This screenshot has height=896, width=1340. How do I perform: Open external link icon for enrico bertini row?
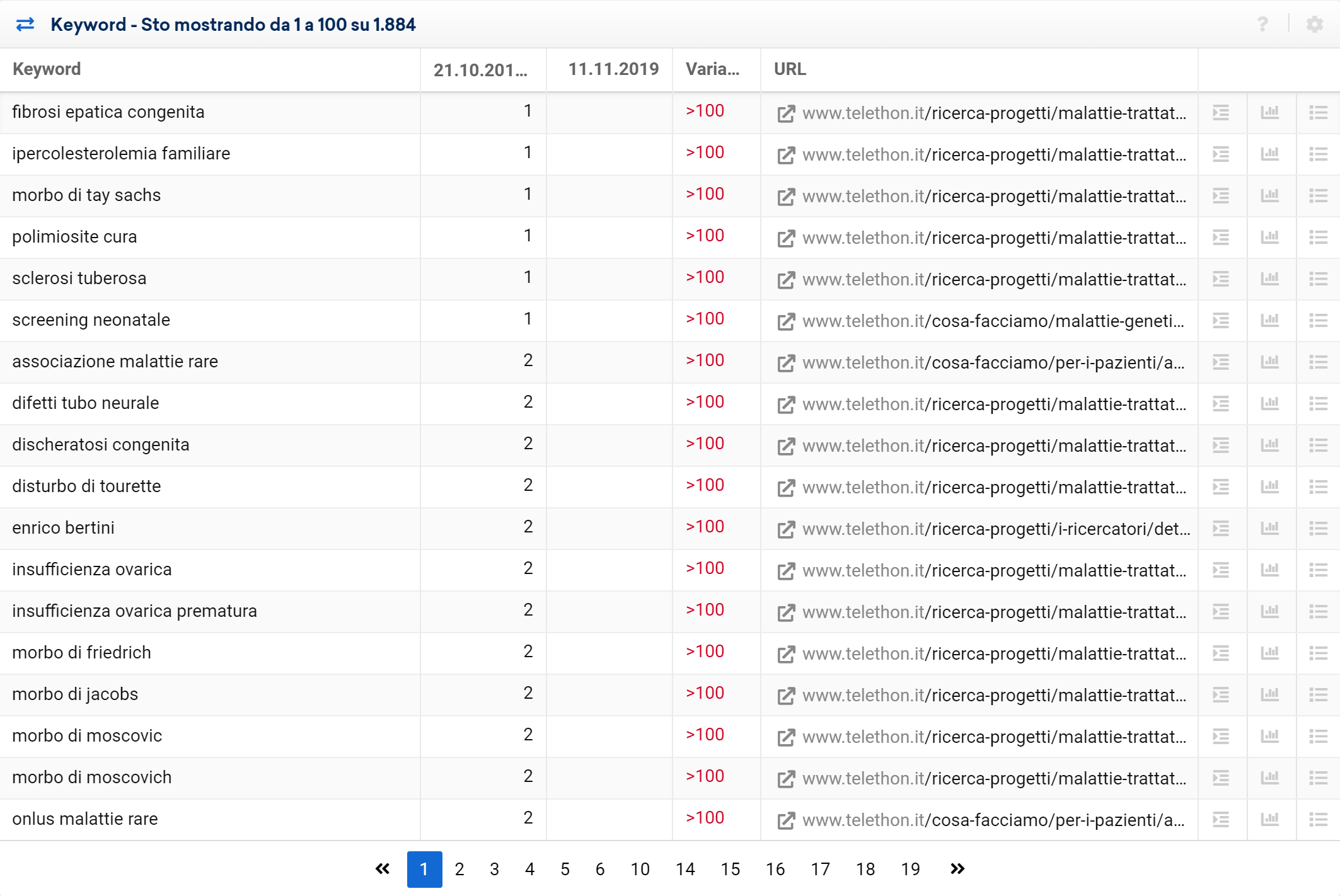coord(785,529)
